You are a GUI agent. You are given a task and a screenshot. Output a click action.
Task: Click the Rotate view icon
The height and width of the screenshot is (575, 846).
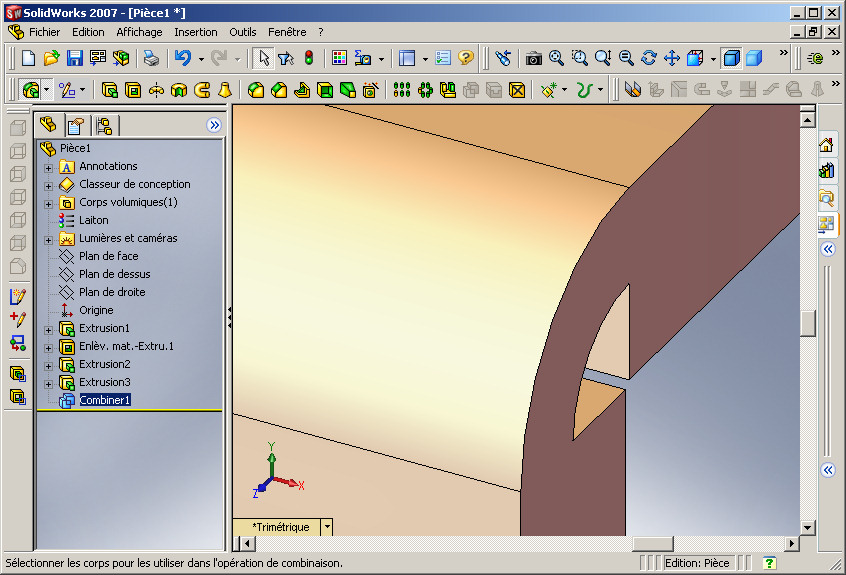point(649,58)
